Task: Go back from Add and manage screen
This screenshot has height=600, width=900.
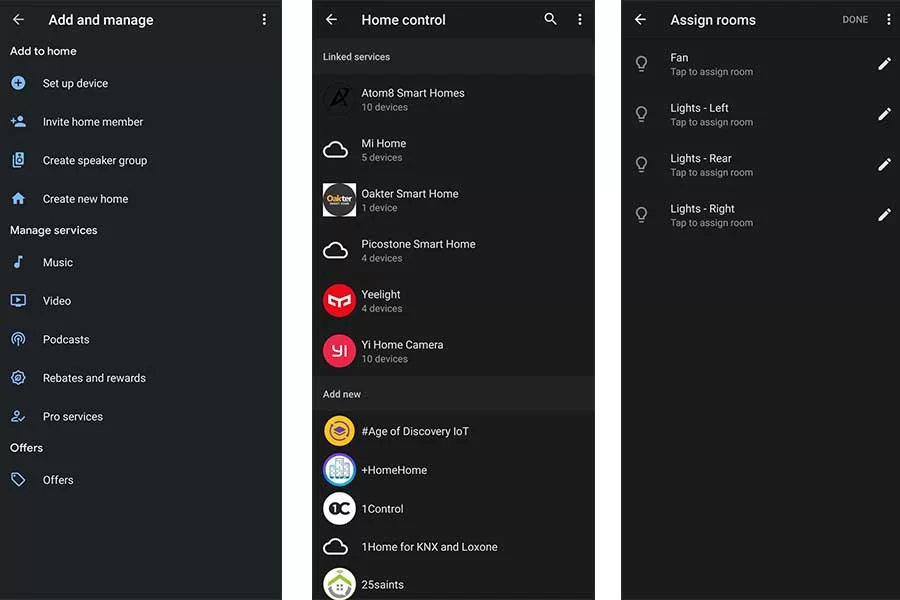Action: click(x=18, y=20)
